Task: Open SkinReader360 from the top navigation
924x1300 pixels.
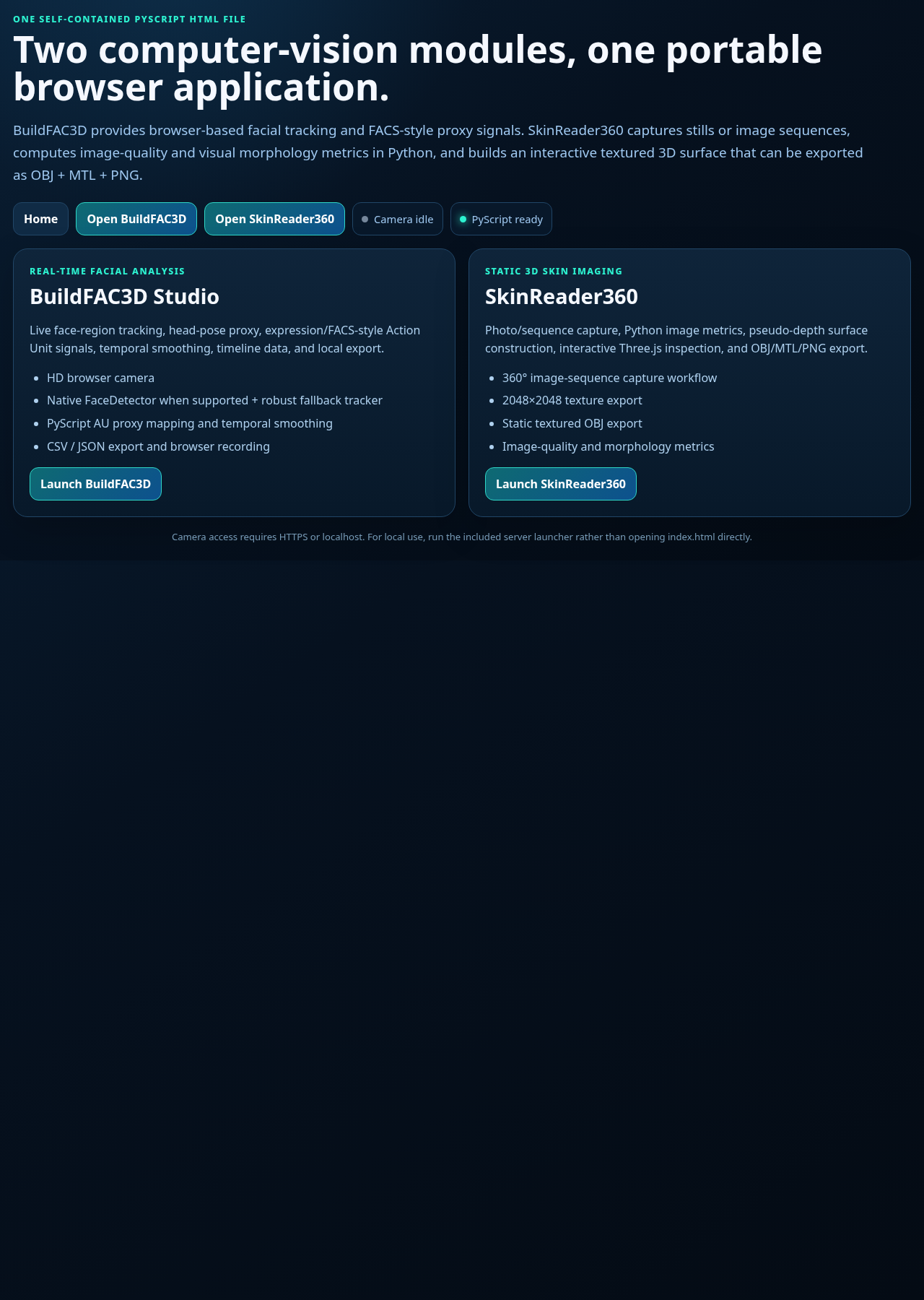Action: (x=274, y=219)
